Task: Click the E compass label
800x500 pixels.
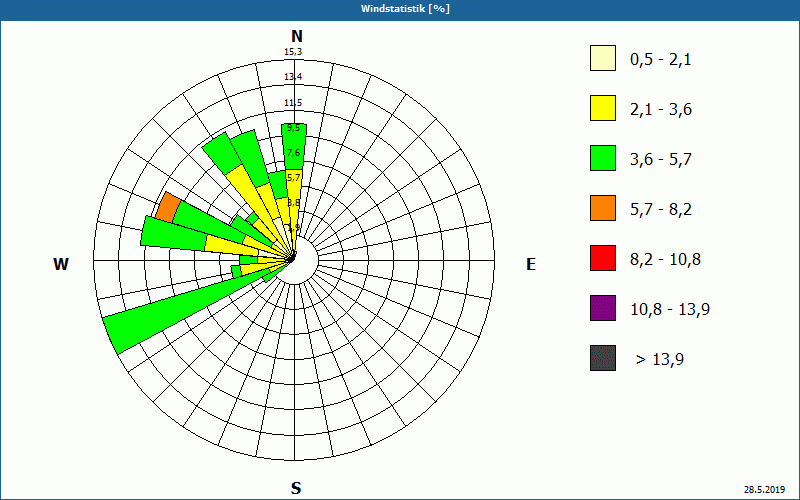Action: tap(531, 264)
